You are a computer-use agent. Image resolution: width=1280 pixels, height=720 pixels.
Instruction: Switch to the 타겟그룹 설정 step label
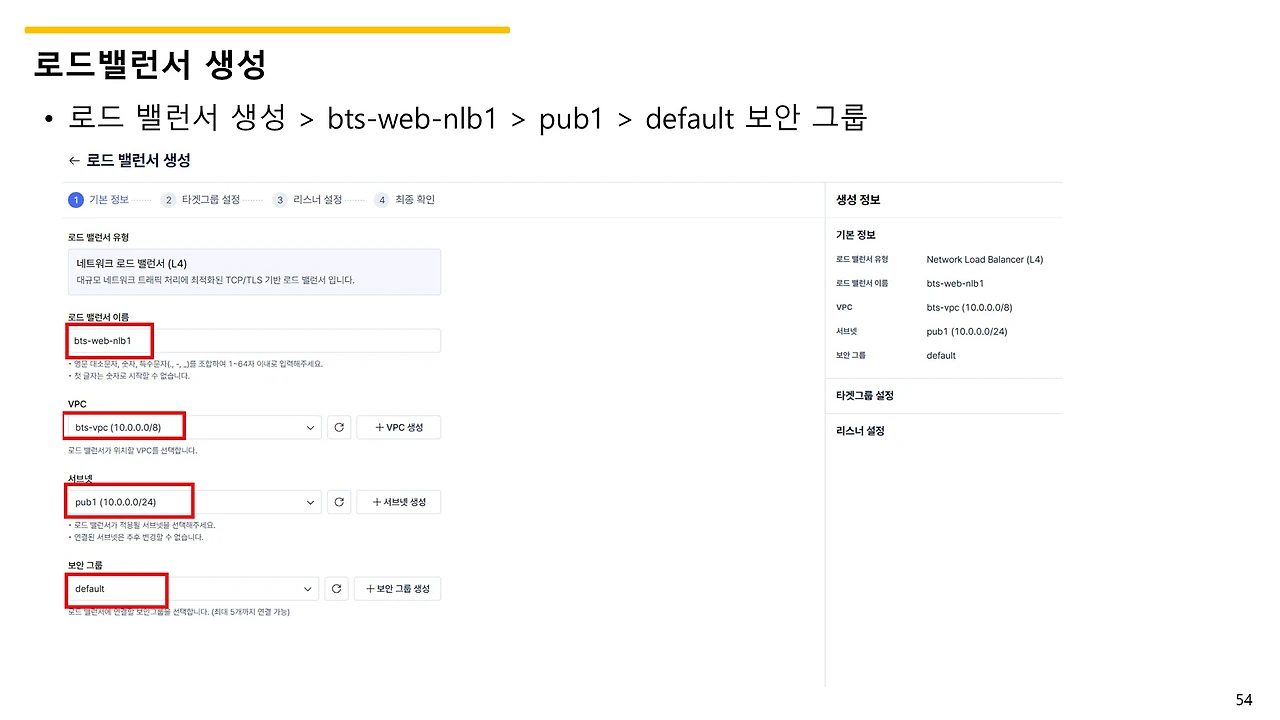(x=211, y=200)
